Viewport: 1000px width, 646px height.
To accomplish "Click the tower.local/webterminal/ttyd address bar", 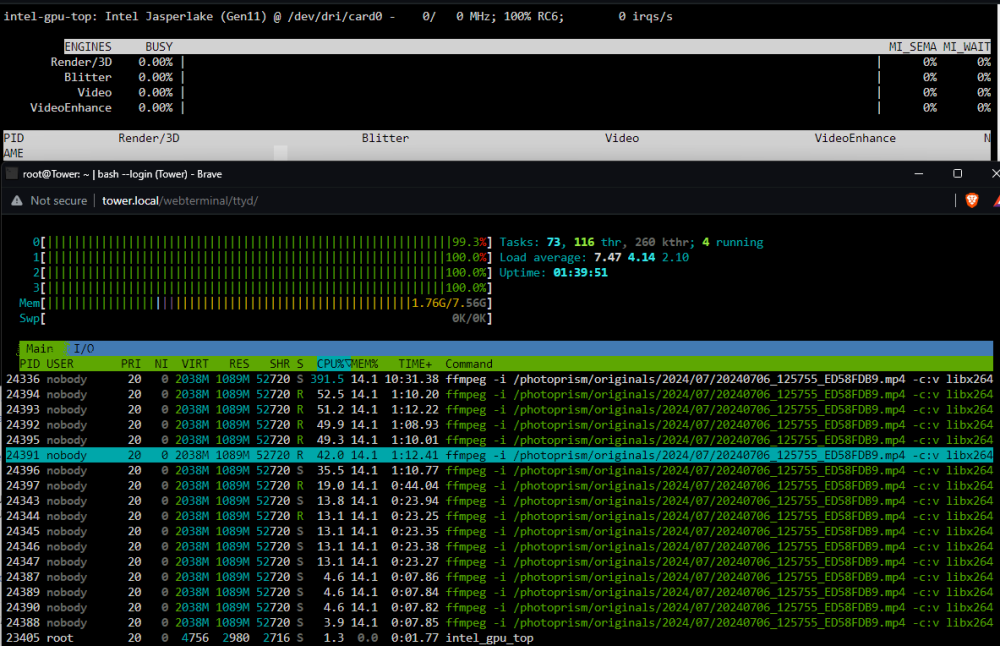I will click(180, 201).
